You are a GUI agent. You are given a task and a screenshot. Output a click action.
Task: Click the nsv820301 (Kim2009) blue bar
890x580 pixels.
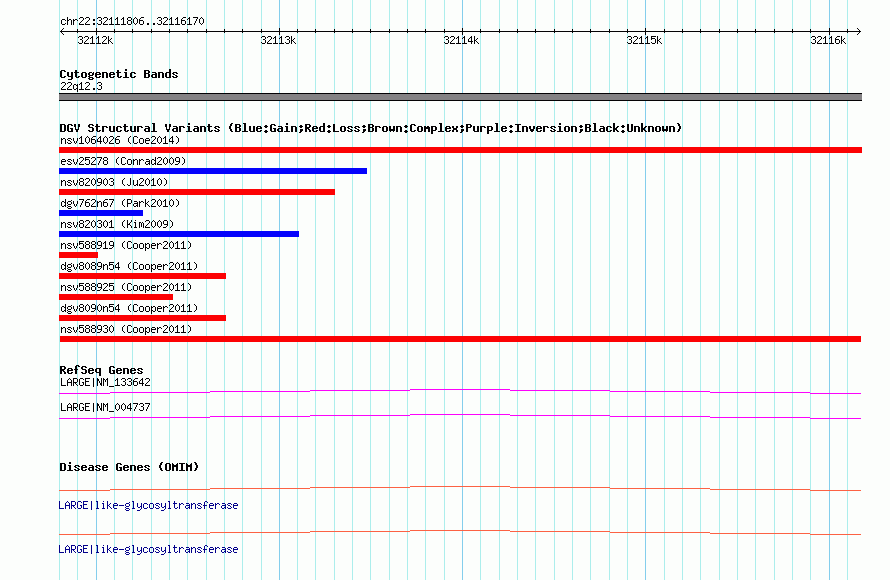click(x=179, y=234)
